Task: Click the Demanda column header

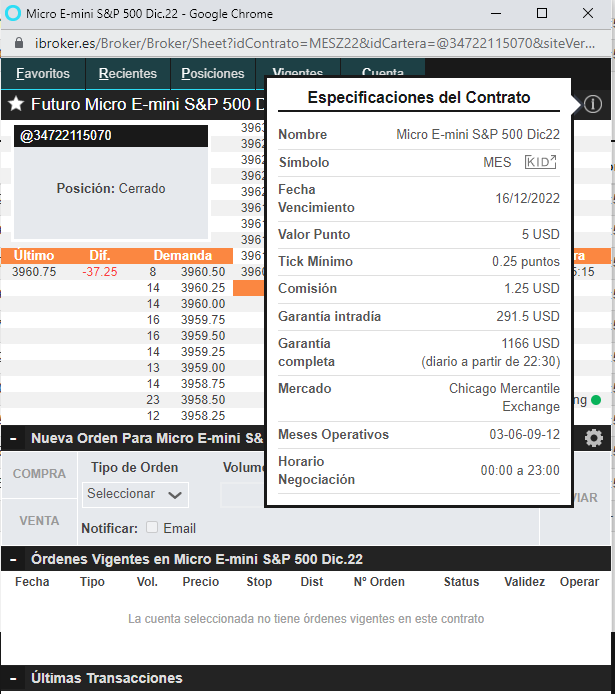Action: point(183,256)
